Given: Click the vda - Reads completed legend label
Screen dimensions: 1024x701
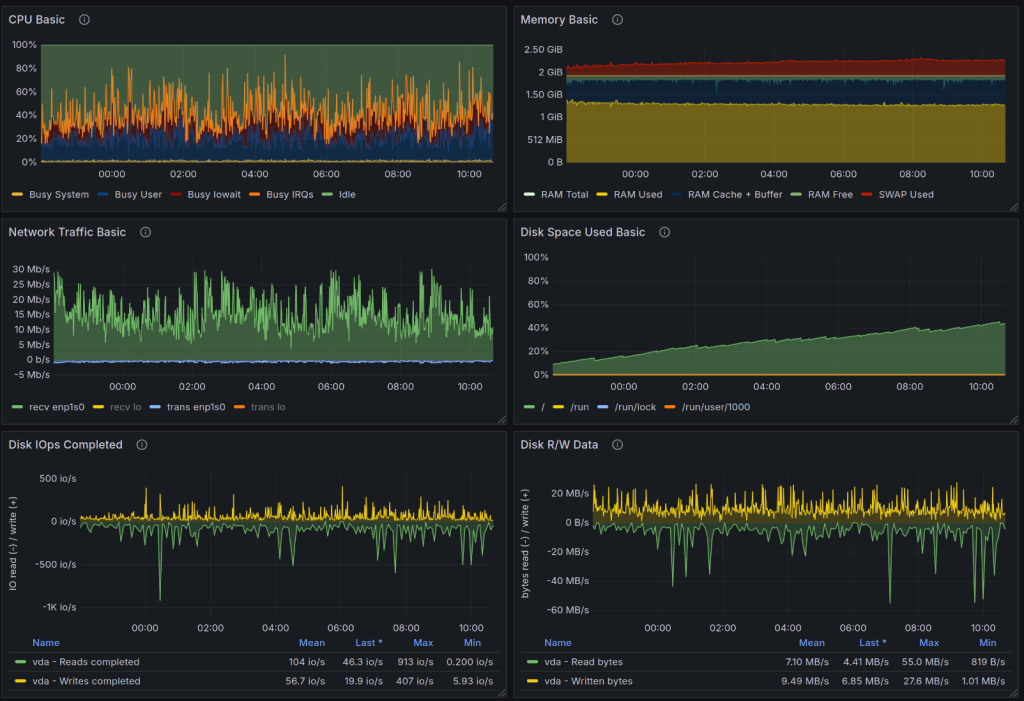Looking at the screenshot, I should (x=86, y=662).
